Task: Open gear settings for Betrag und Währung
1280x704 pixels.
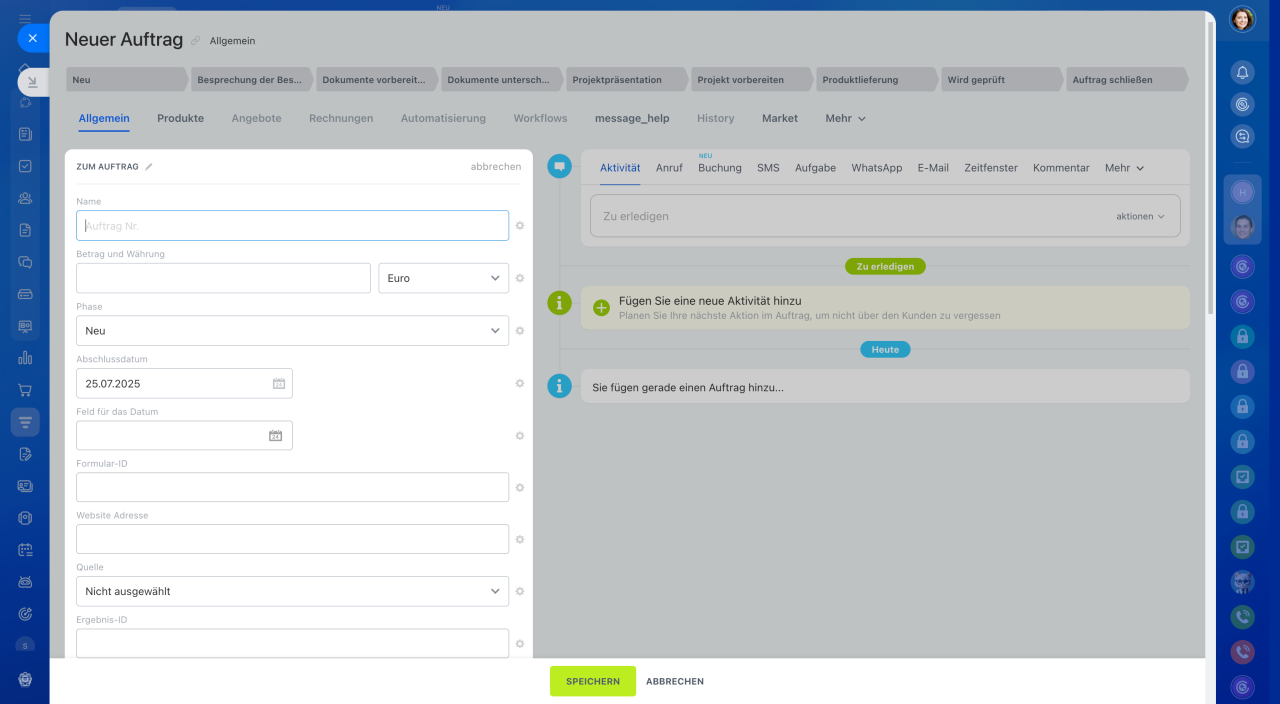Action: pyautogui.click(x=520, y=278)
